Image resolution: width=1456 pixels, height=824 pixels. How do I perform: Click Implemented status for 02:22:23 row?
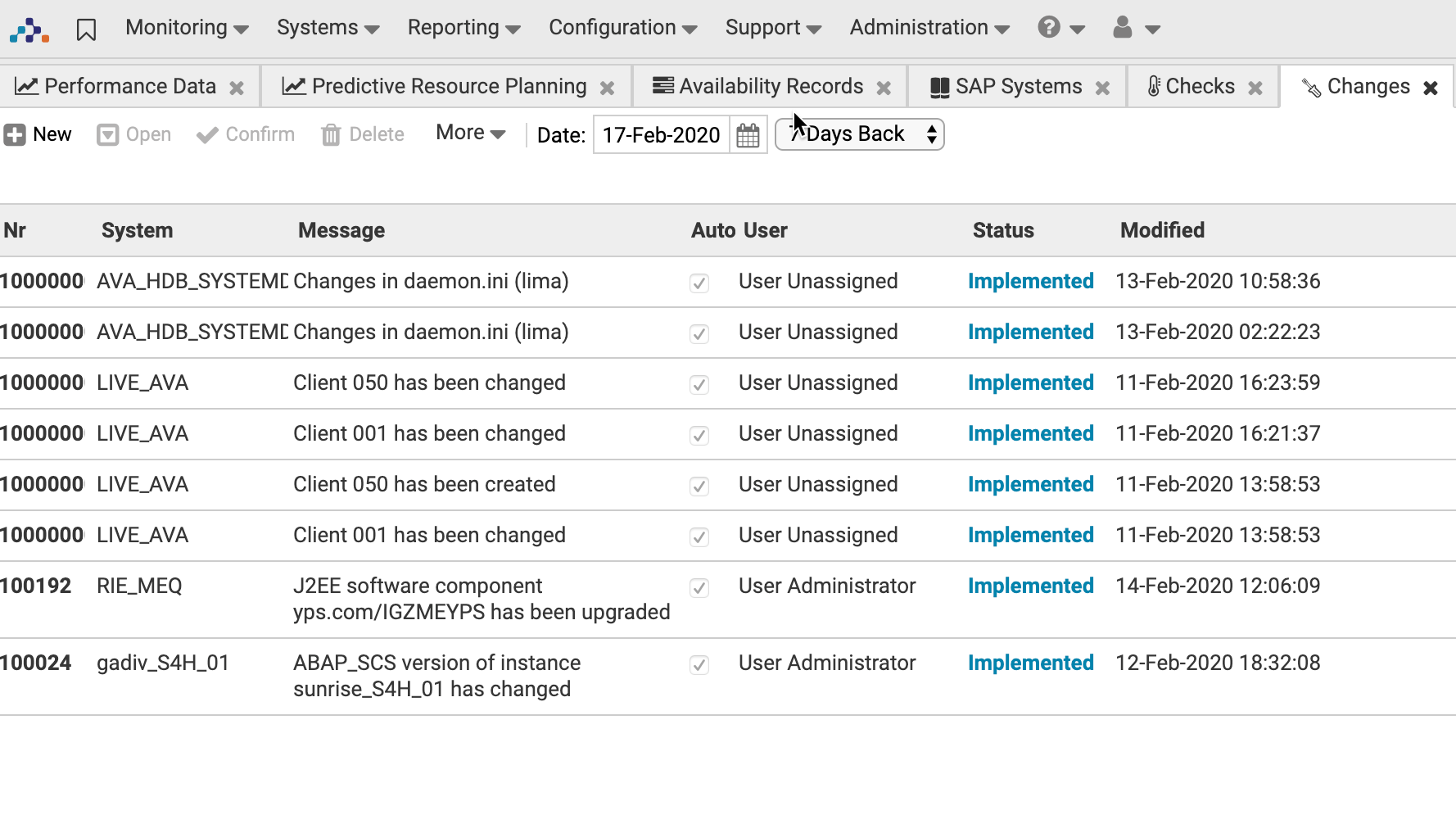tap(1030, 332)
